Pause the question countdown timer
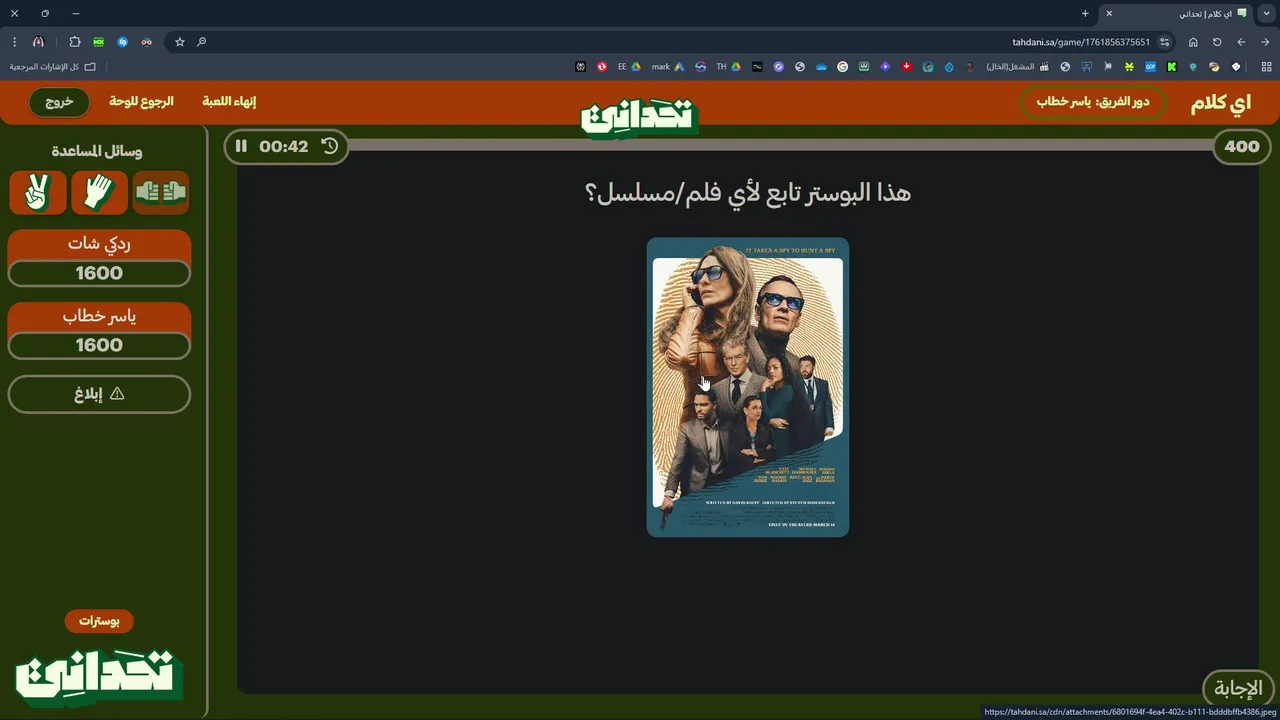1280x720 pixels. 241,146
